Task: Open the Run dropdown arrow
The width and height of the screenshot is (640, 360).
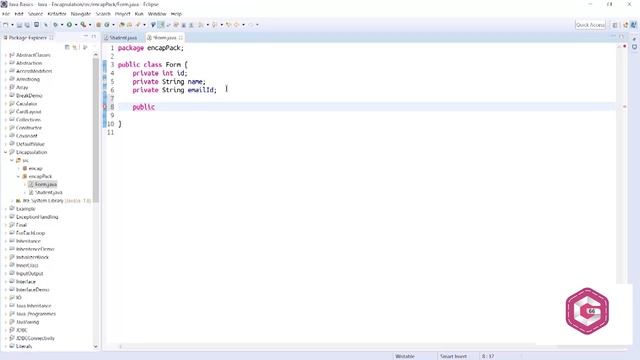Action: (76, 25)
